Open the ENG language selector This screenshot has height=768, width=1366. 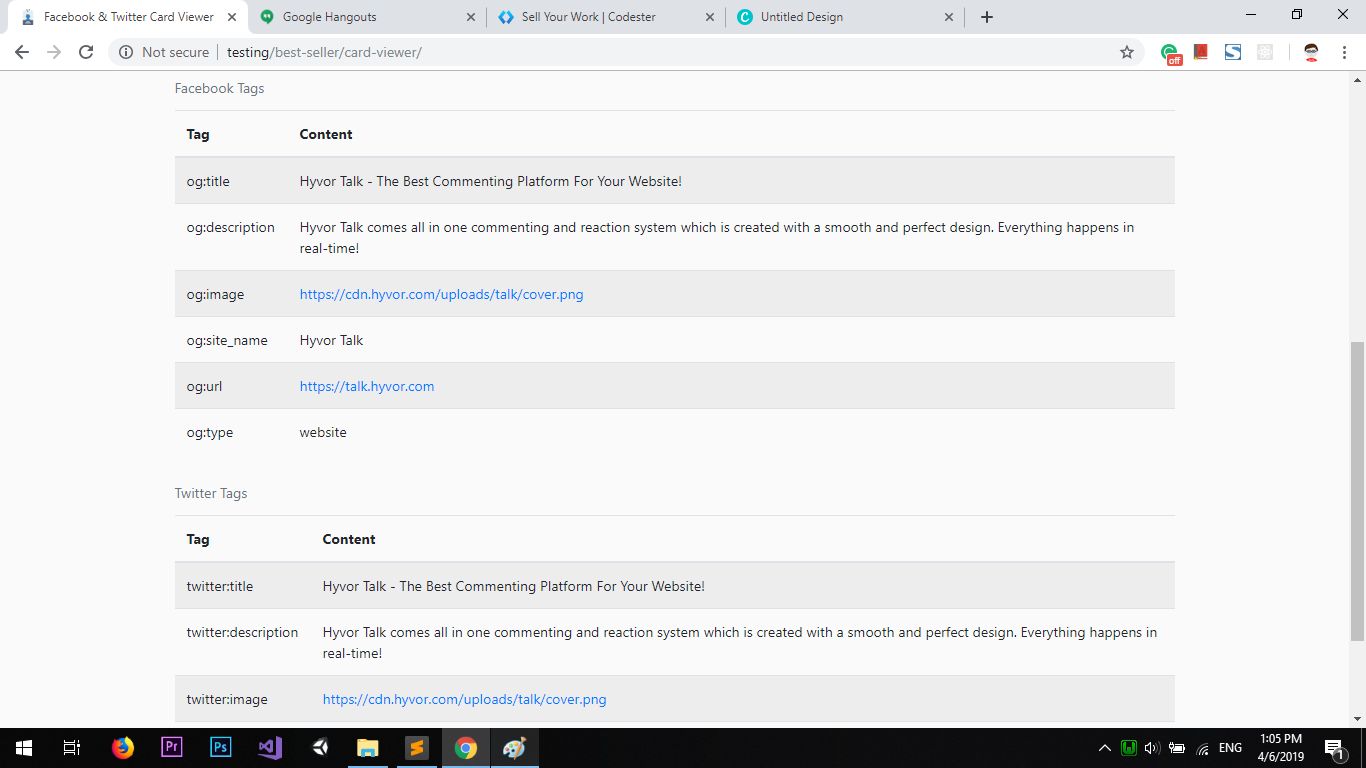1230,748
